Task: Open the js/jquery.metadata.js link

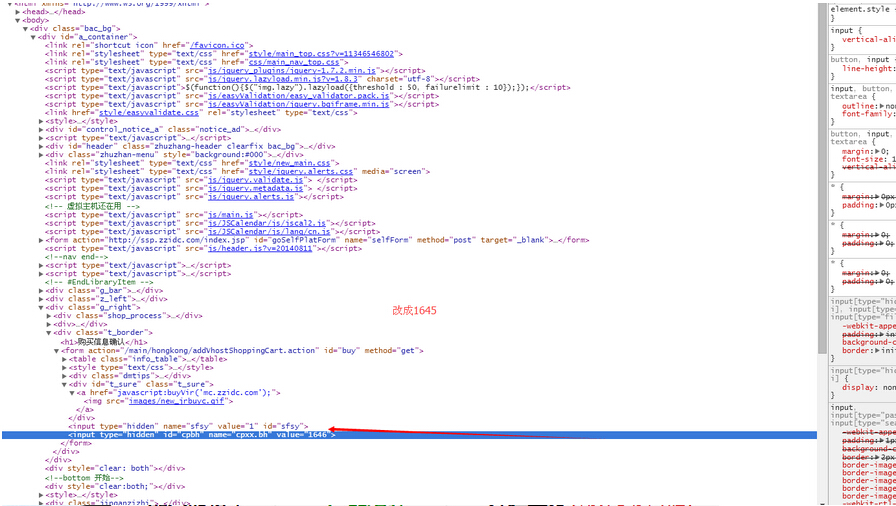Action: [x=255, y=188]
